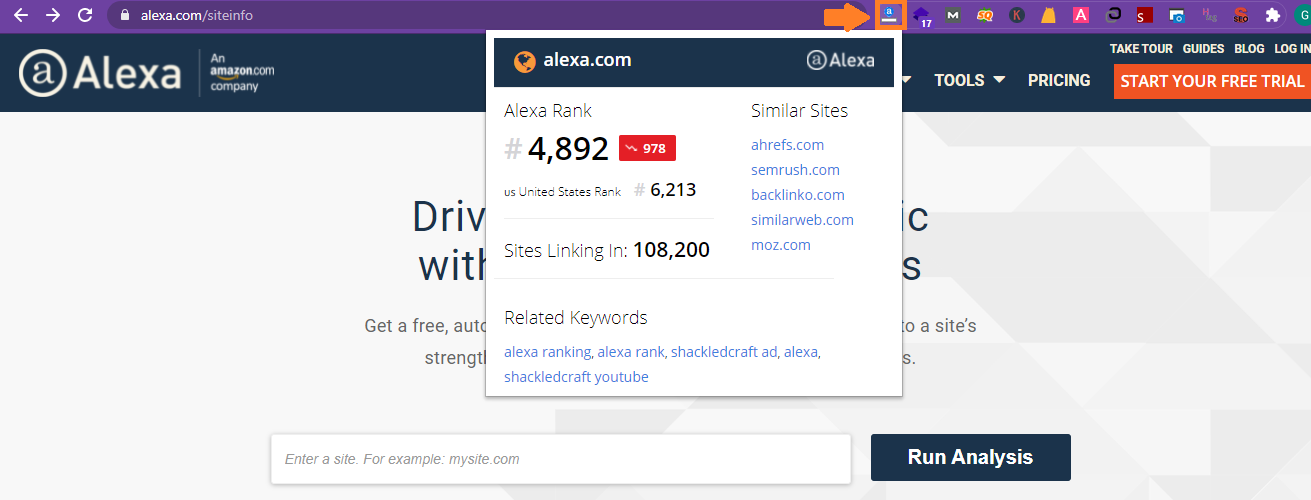This screenshot has width=1311, height=500.
Task: Open the moz.com similar site link
Action: click(781, 245)
